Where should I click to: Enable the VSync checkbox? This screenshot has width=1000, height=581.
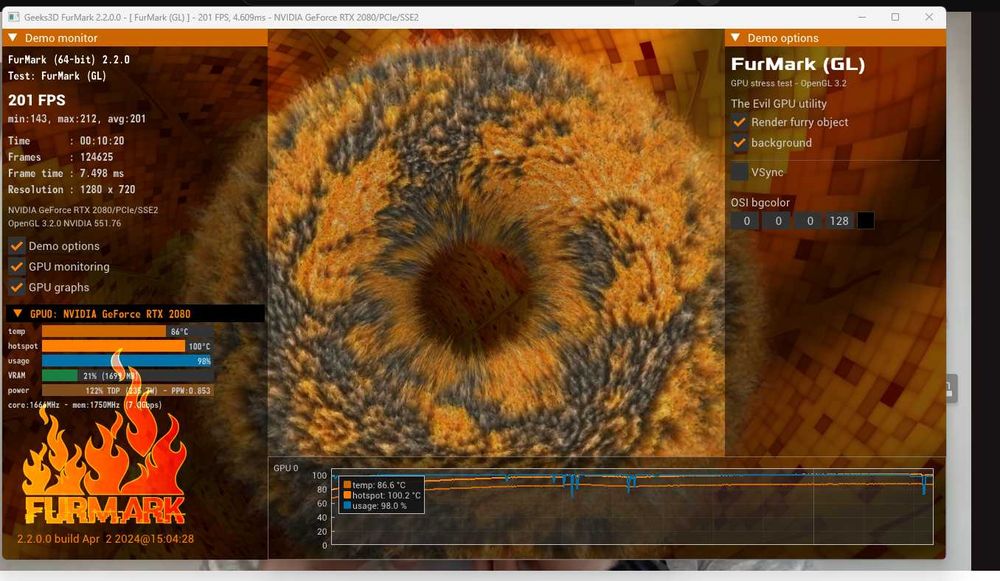(739, 172)
